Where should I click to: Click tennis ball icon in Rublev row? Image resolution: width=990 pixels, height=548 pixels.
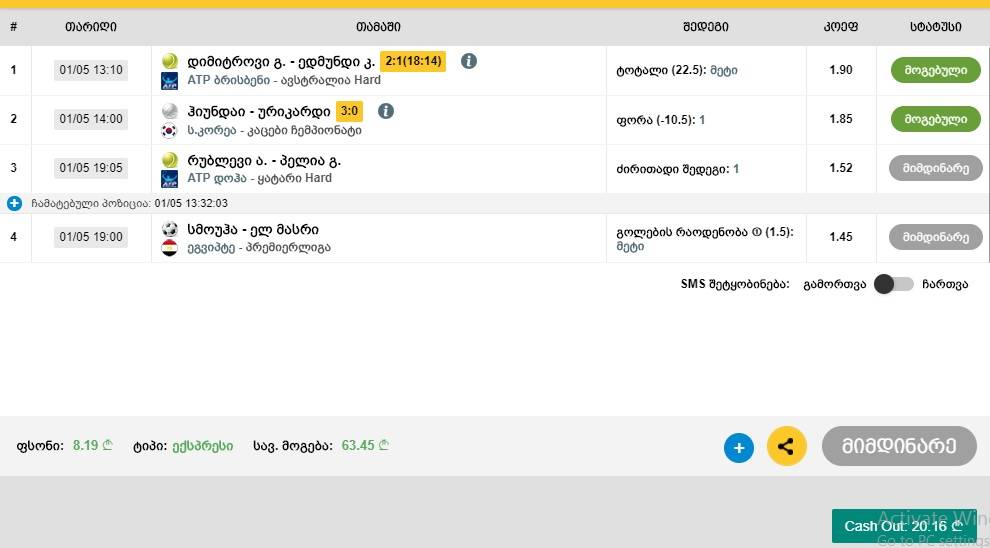pyautogui.click(x=170, y=160)
